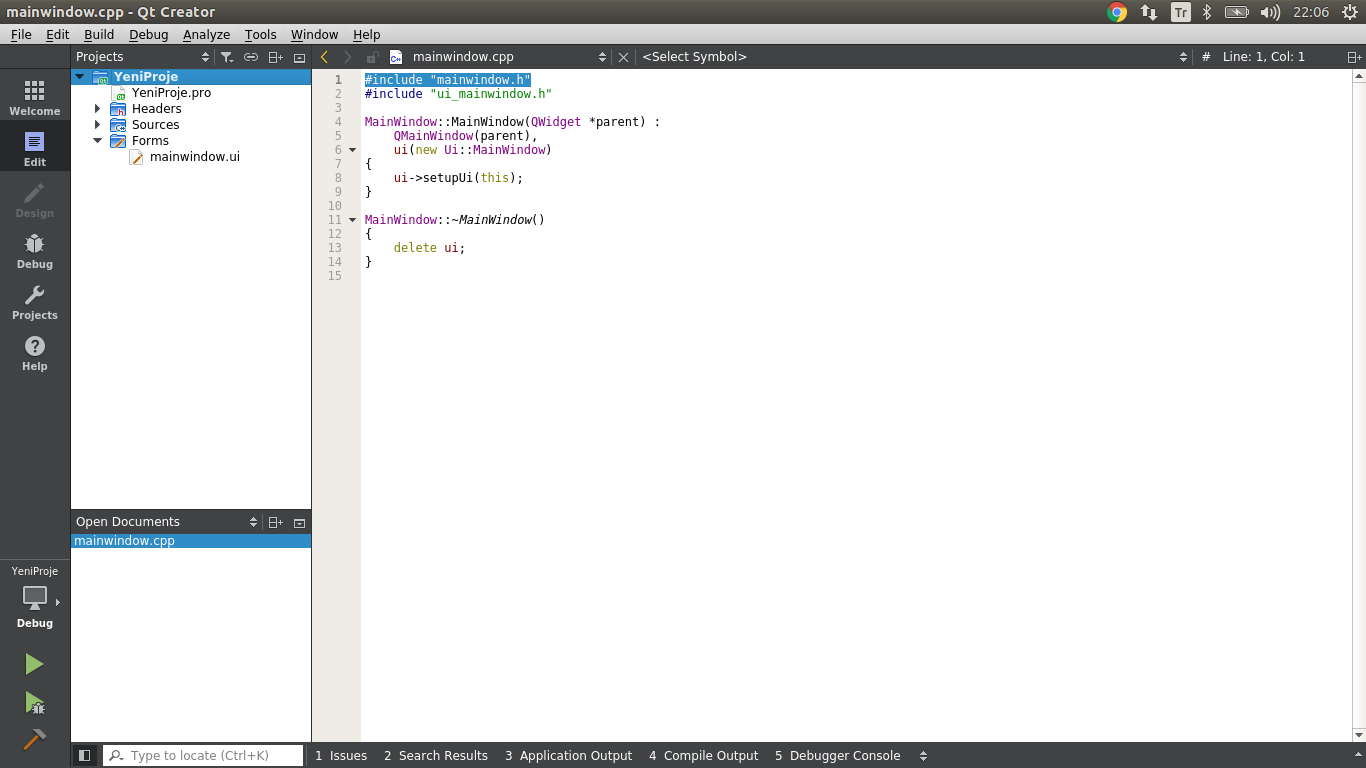1366x768 pixels.
Task: Toggle the left sidebar visibility
Action: (85, 756)
